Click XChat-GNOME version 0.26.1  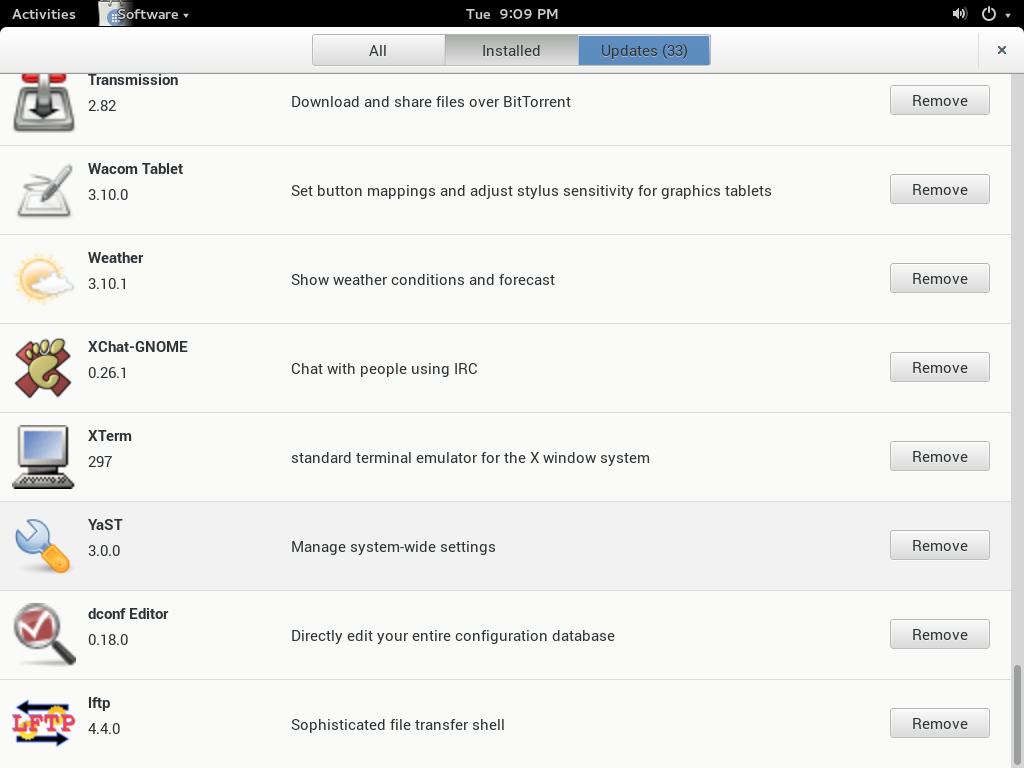coord(107,373)
